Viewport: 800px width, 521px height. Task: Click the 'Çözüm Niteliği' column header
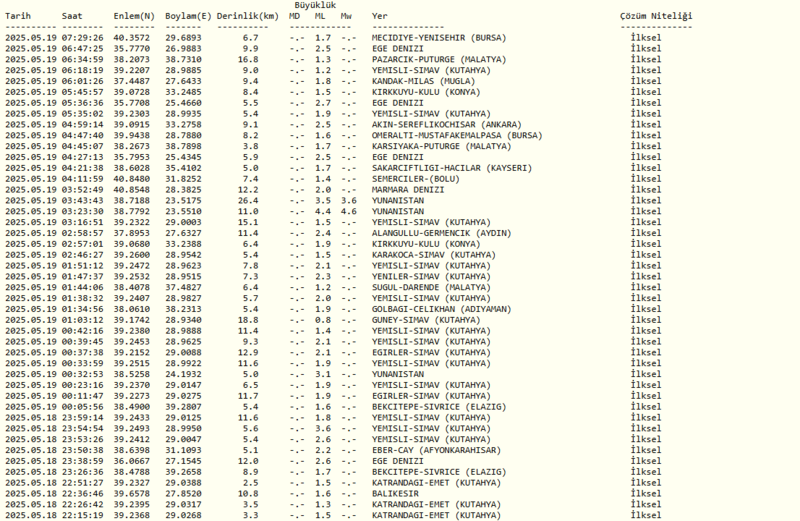tap(656, 16)
